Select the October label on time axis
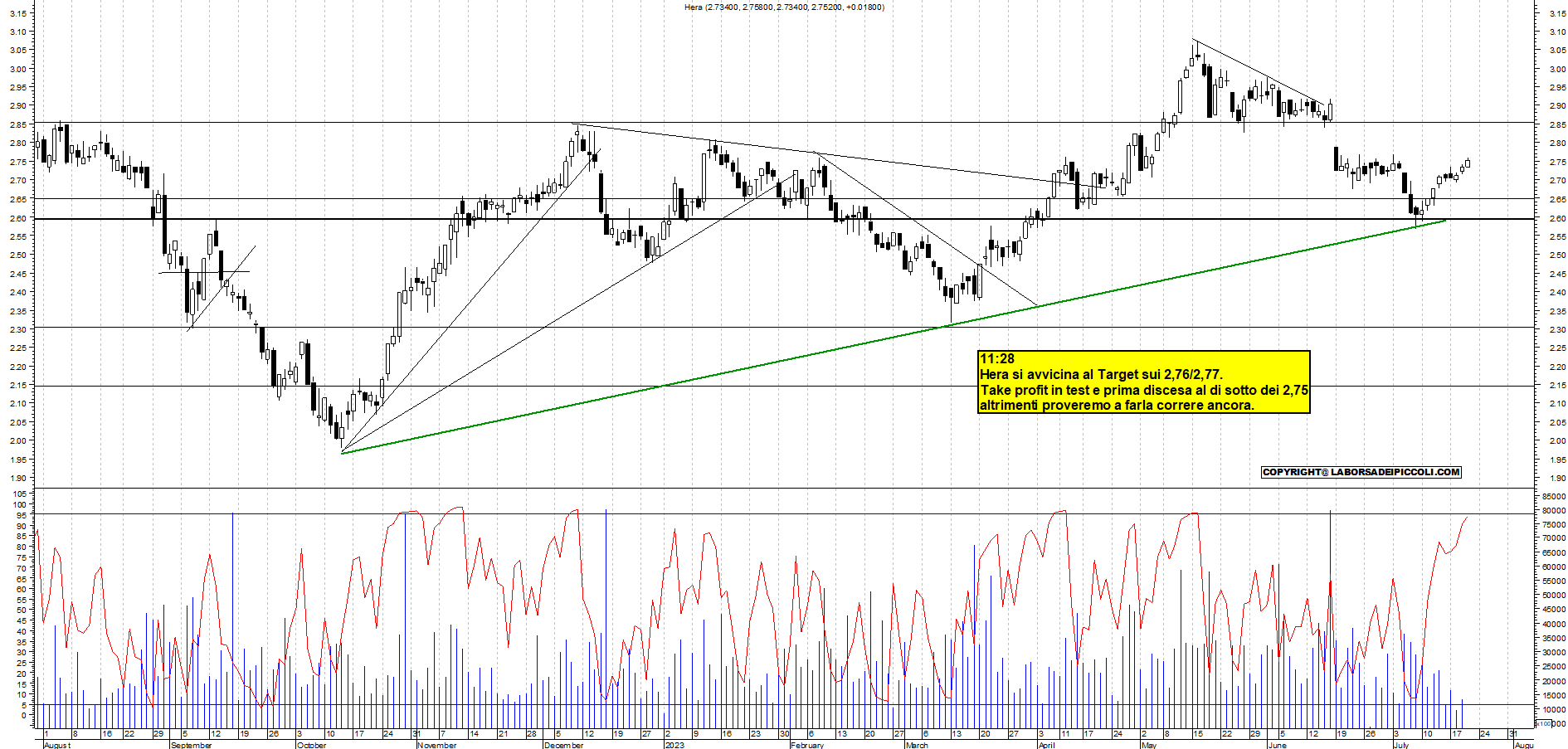The height and width of the screenshot is (749, 1568). click(x=311, y=745)
